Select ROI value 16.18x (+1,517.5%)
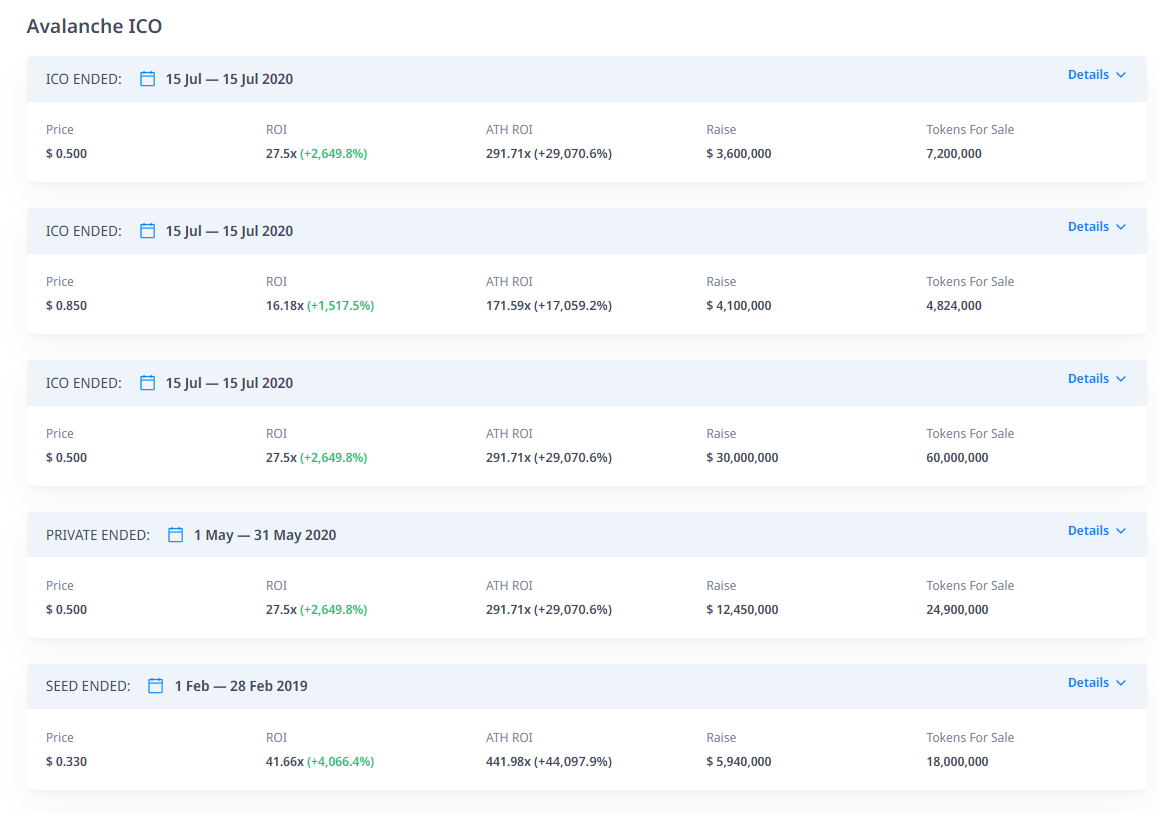The width and height of the screenshot is (1159, 814). (x=320, y=305)
